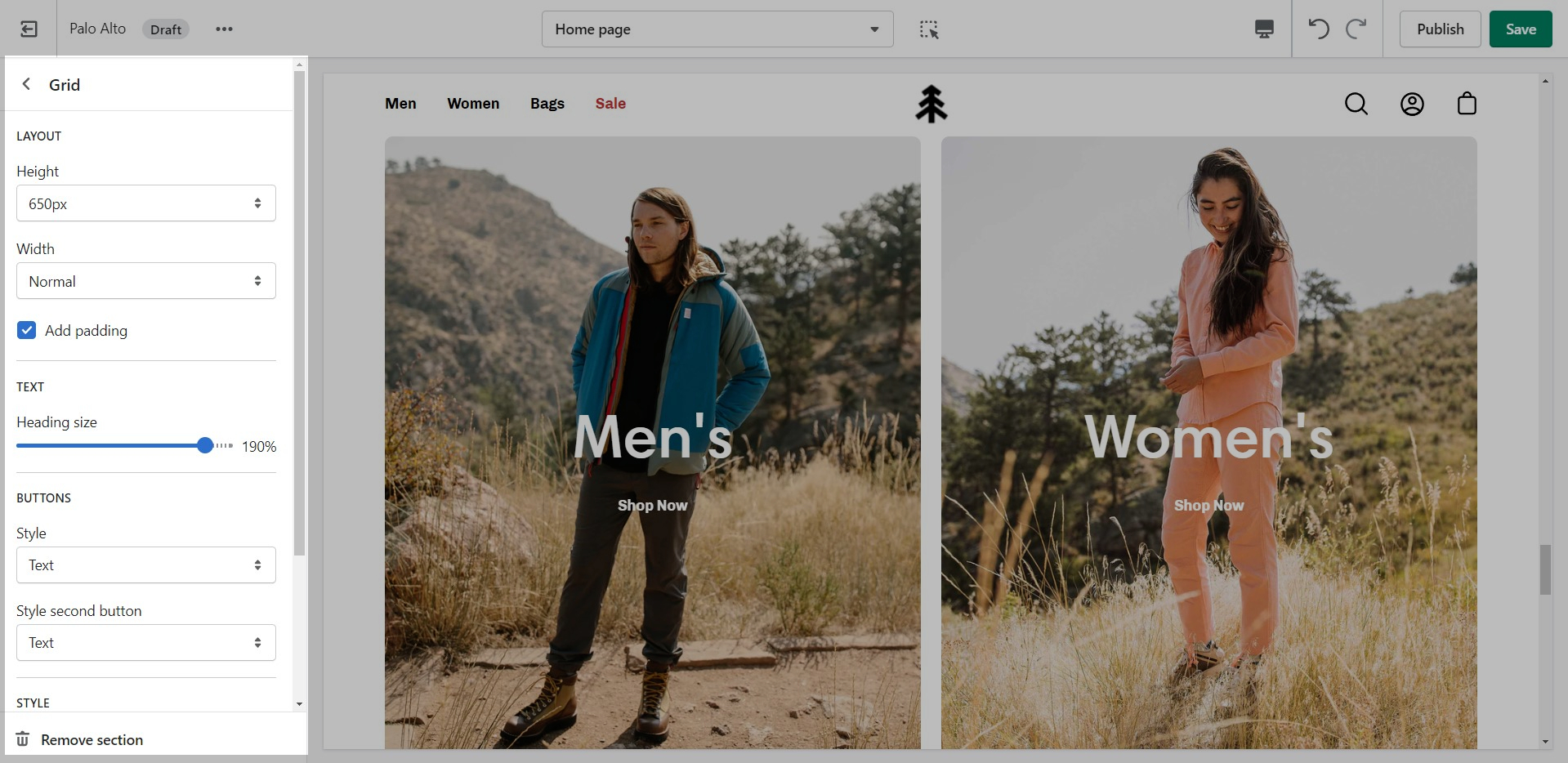Click the account profile icon in preview
This screenshot has width=1568, height=763.
[x=1412, y=104]
